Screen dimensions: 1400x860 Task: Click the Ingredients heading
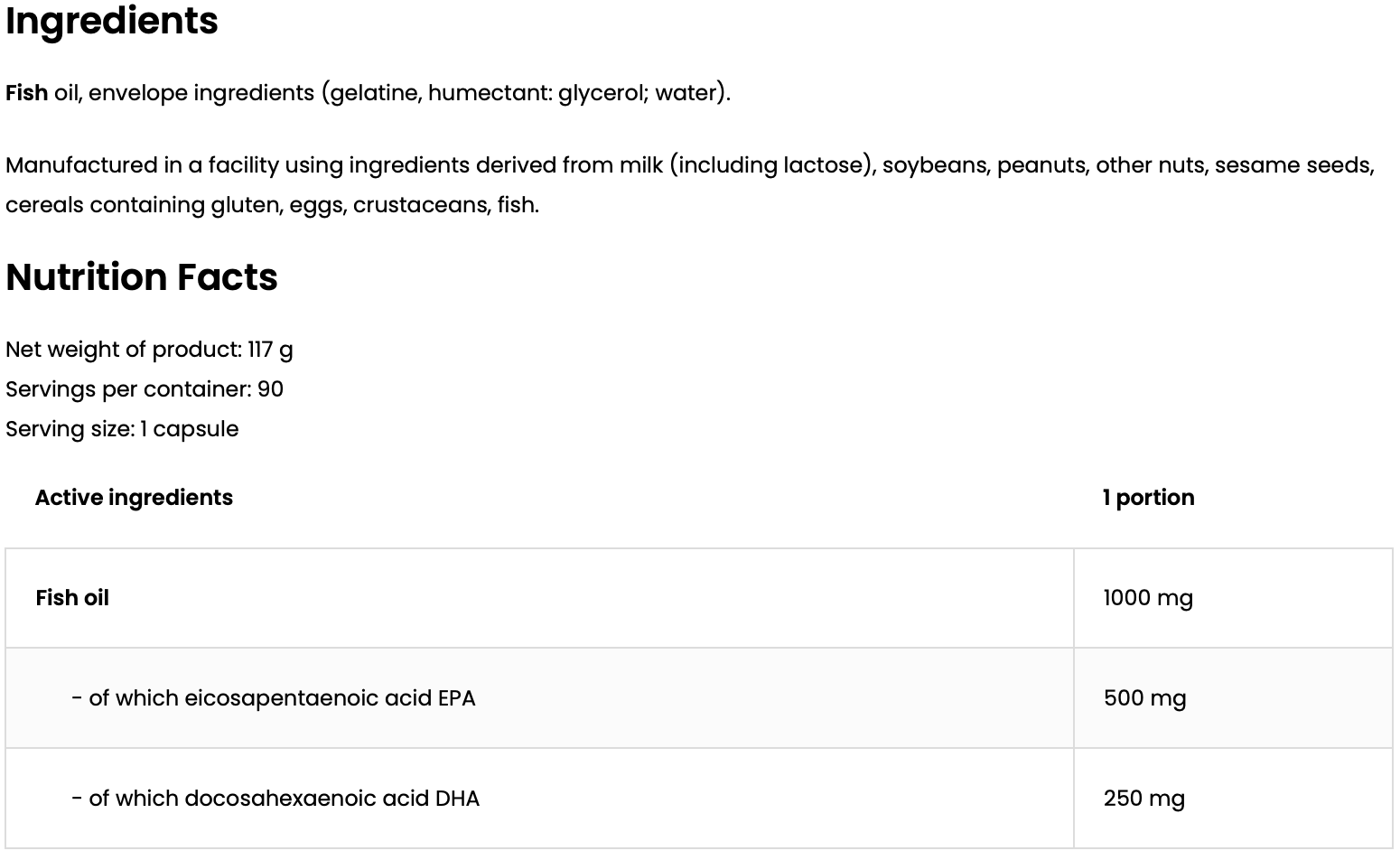[112, 21]
